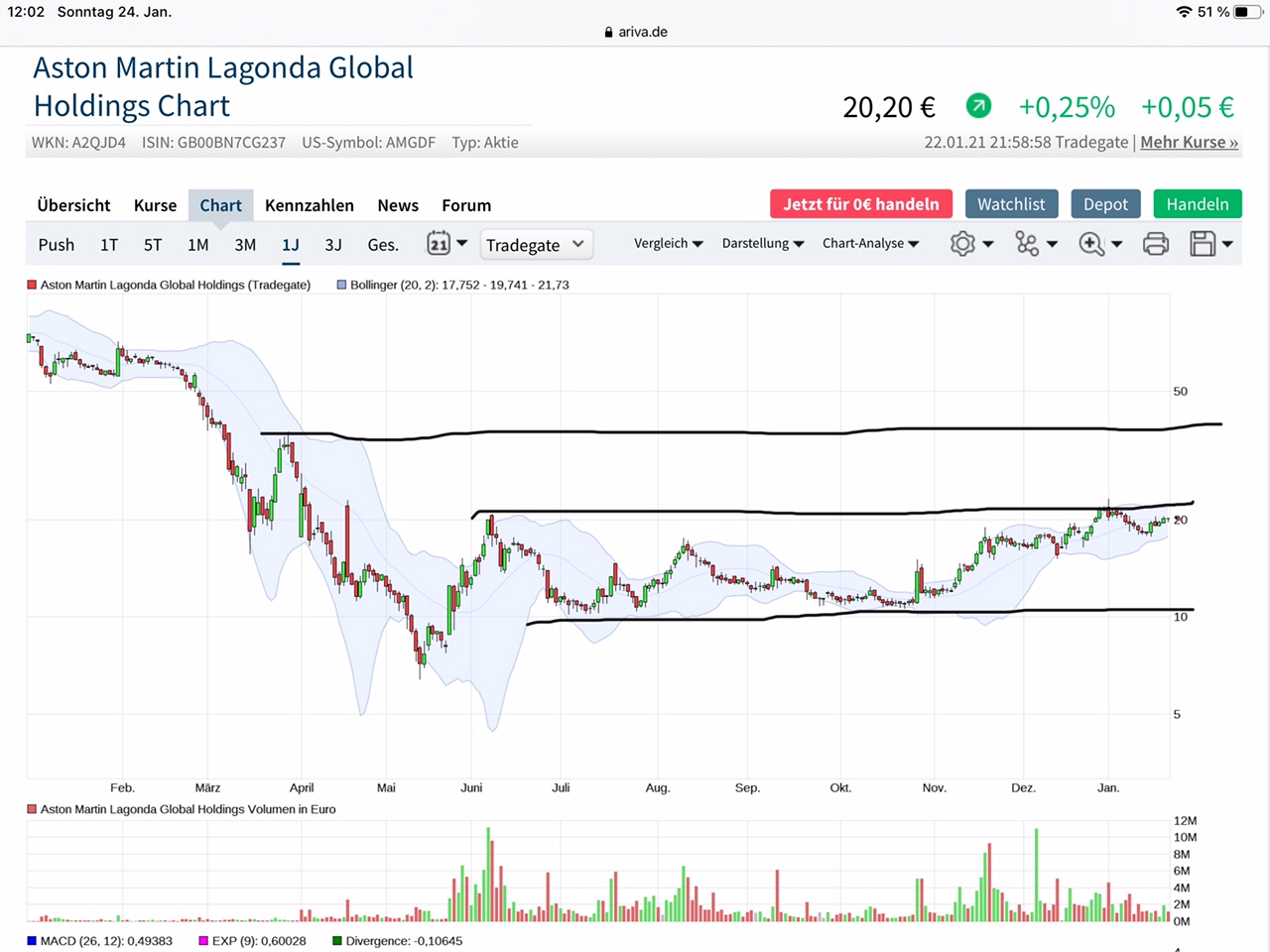Open the save chart floppy disk menu
Image resolution: width=1270 pixels, height=952 pixels.
click(1211, 244)
